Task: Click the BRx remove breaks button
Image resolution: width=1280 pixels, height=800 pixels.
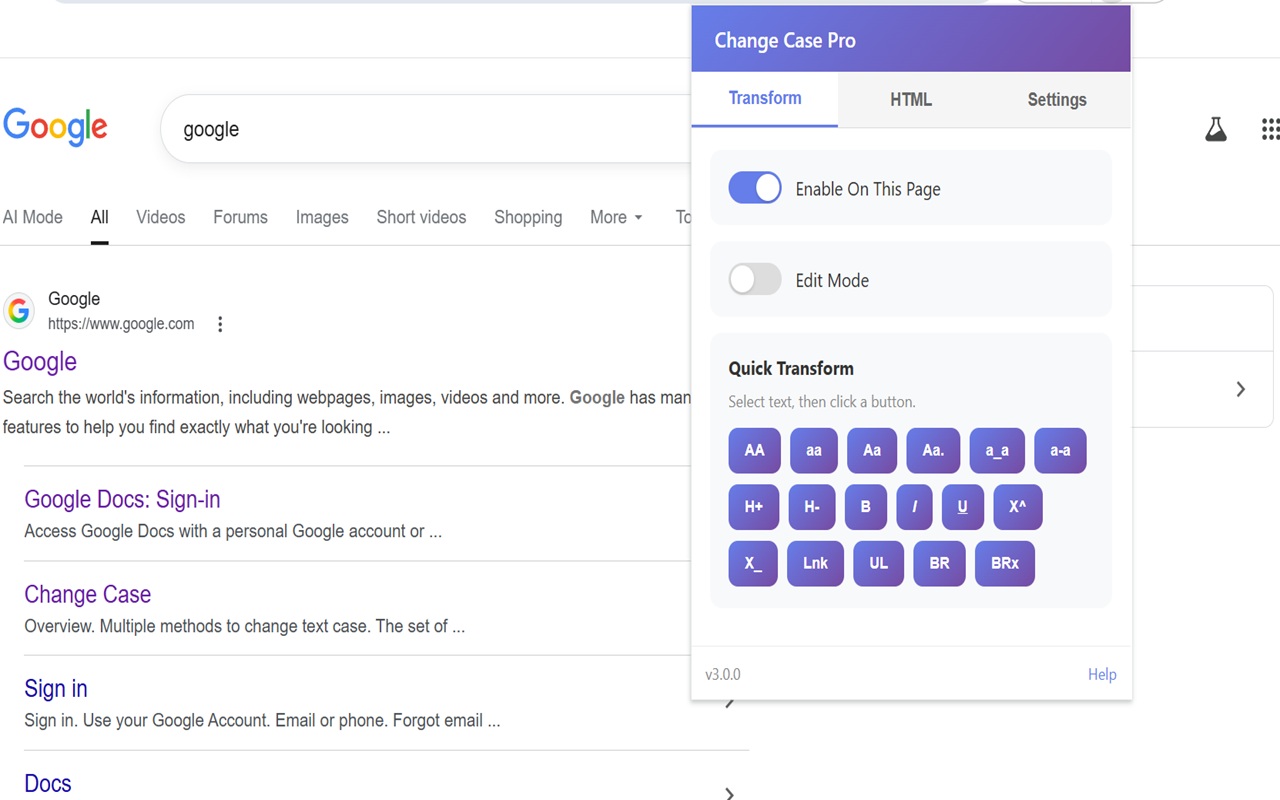Action: (1005, 563)
